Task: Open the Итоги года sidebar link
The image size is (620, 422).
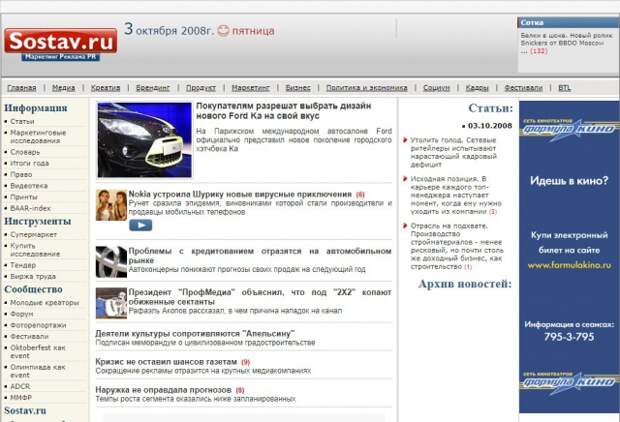Action: click(x=30, y=163)
